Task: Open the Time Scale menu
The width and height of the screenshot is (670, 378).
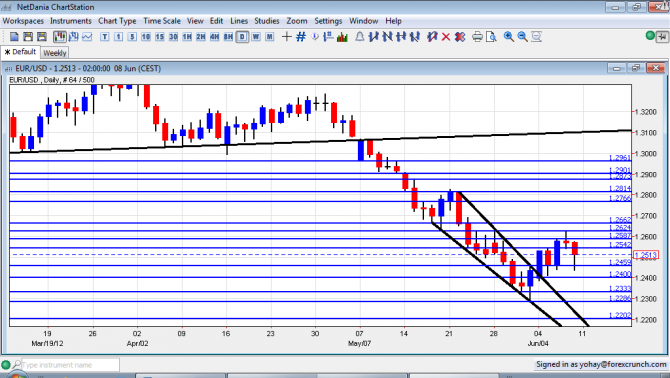Action: coord(162,21)
